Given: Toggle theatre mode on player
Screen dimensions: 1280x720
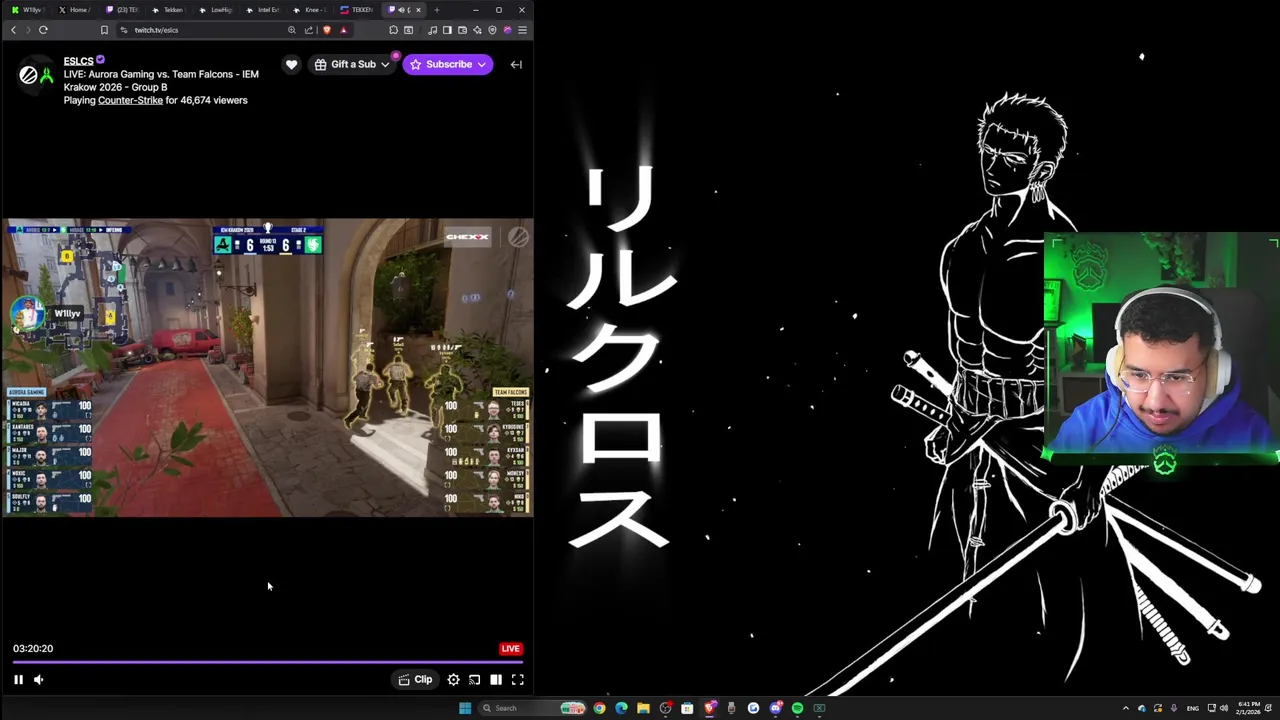Looking at the screenshot, I should coord(496,679).
